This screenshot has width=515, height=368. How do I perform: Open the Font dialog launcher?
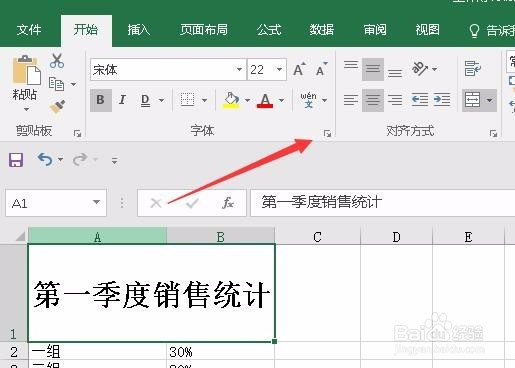point(327,134)
